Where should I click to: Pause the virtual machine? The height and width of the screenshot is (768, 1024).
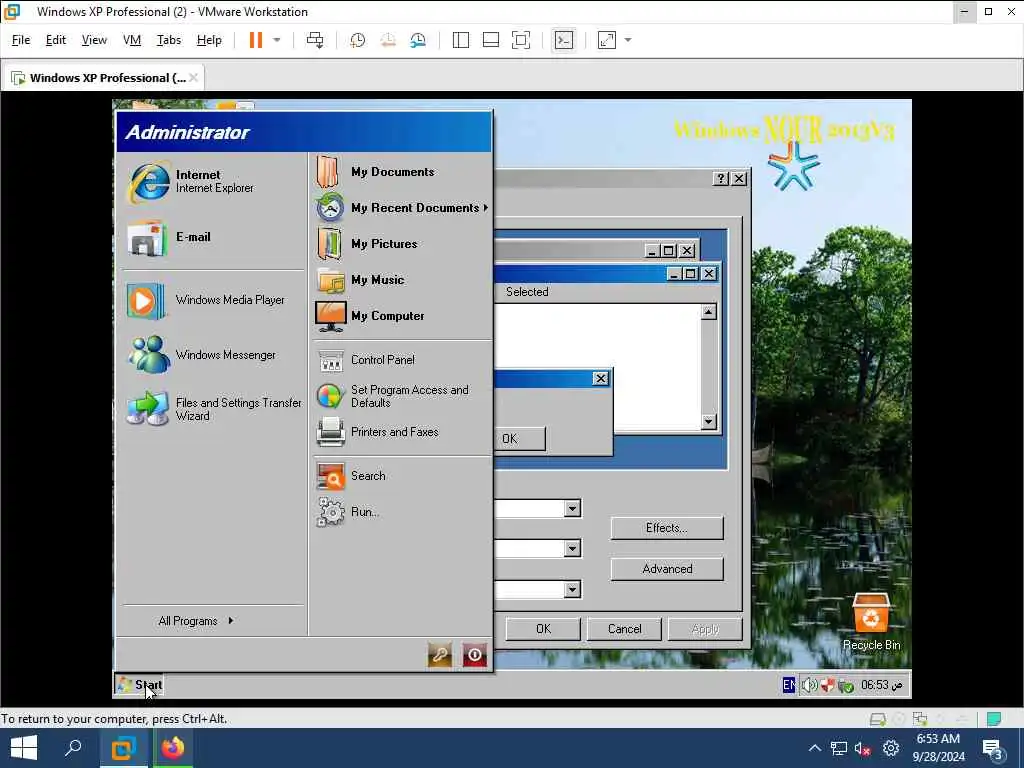click(255, 40)
